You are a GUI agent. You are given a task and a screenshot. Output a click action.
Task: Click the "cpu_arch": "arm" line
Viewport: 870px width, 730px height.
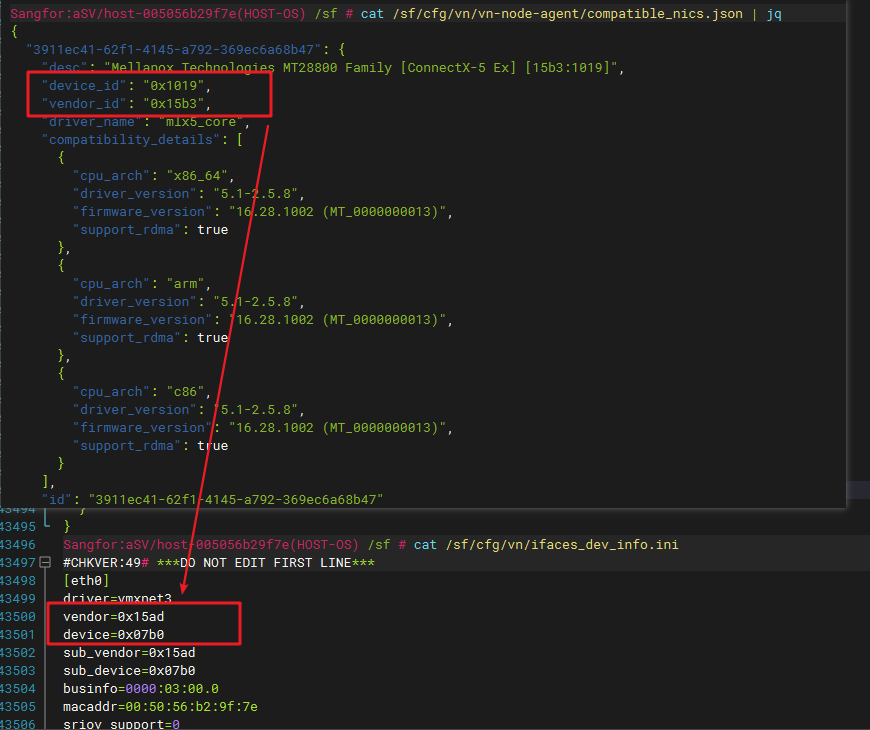pyautogui.click(x=142, y=284)
